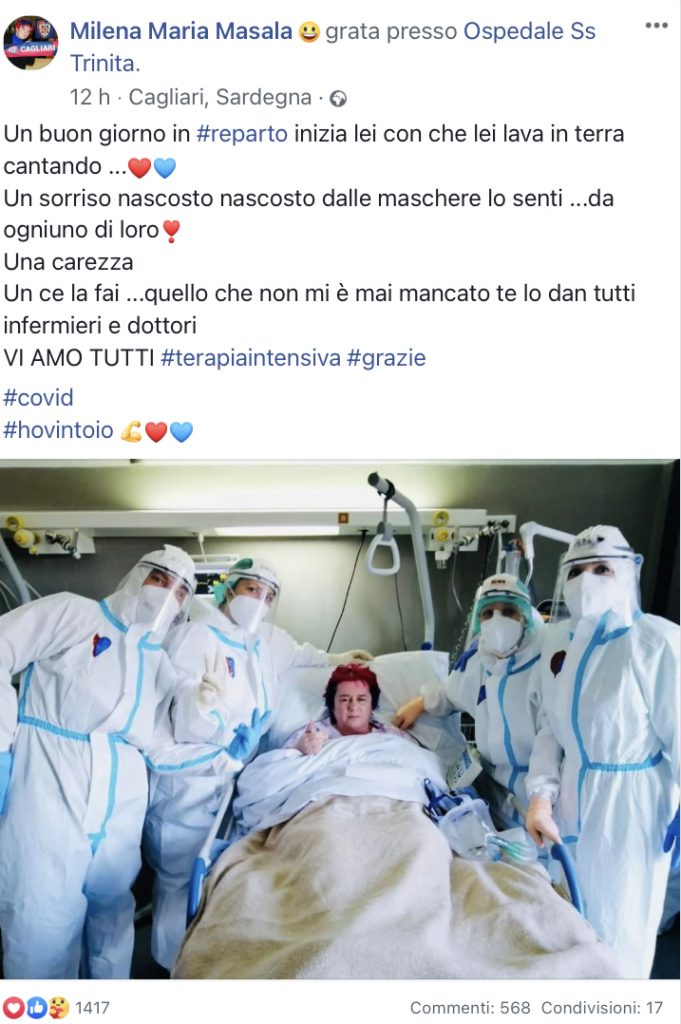Click the poster's profile picture avatar
This screenshot has height=1024, width=681.
pos(31,42)
